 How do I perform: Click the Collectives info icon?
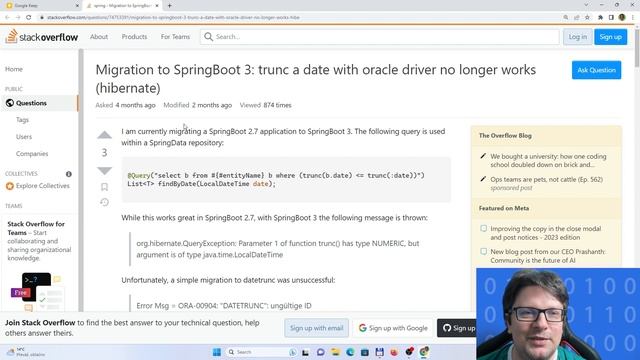tap(69, 174)
